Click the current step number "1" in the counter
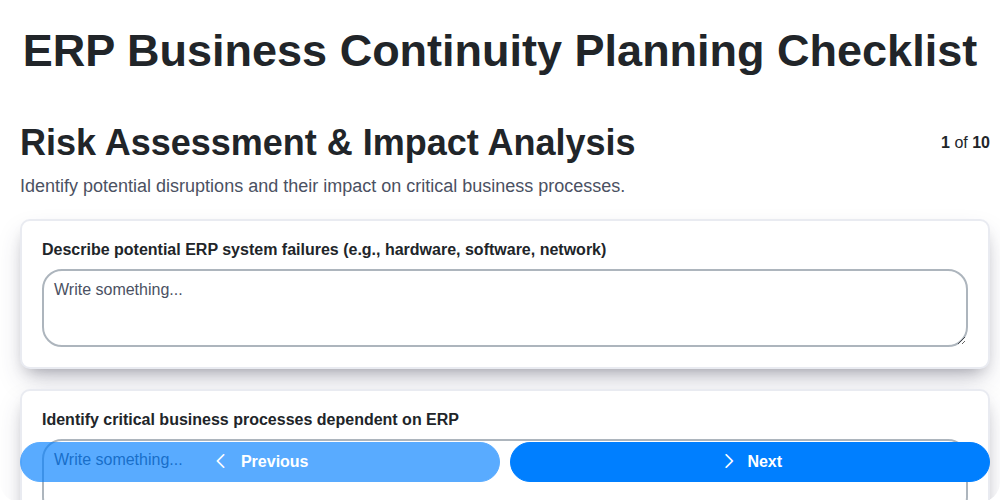This screenshot has width=1000, height=500. coord(945,142)
